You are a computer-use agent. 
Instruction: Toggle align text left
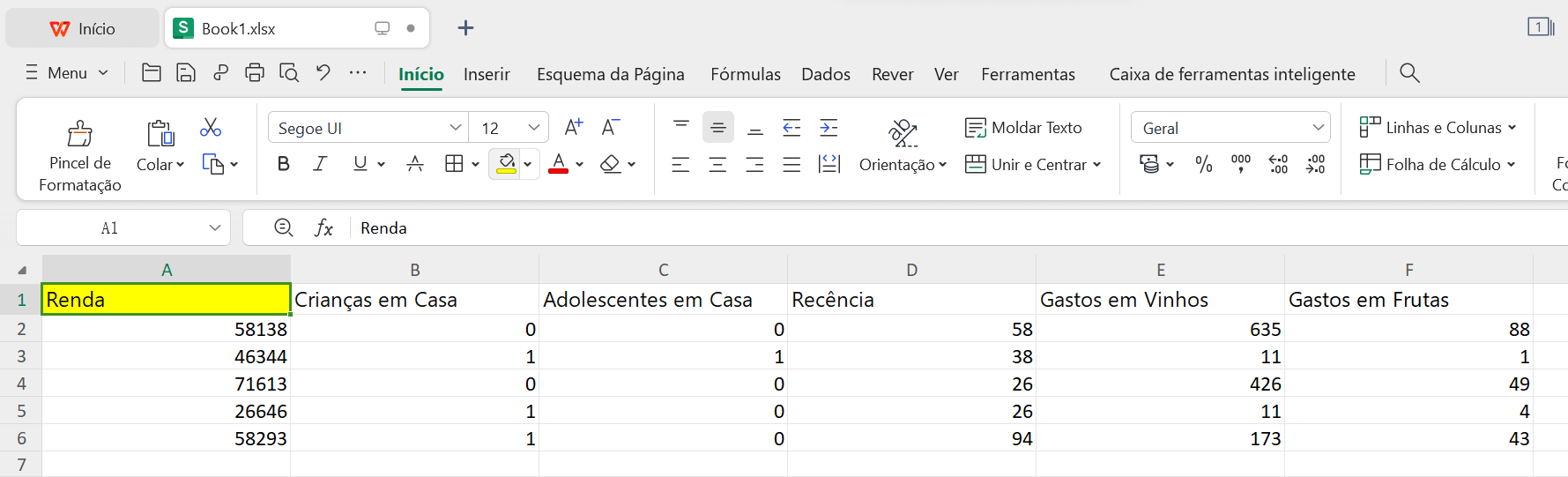click(680, 164)
